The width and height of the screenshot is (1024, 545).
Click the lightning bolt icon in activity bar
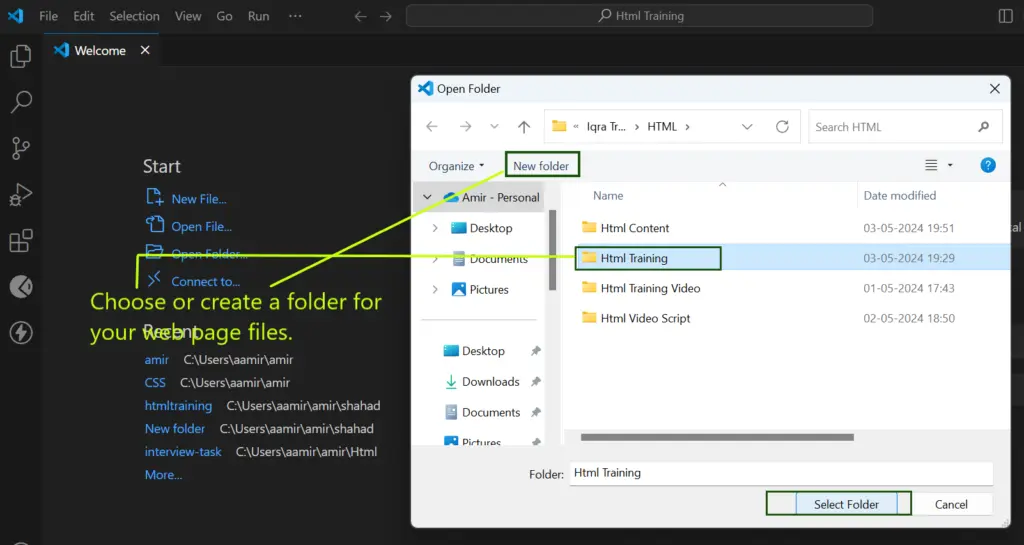pyautogui.click(x=21, y=333)
